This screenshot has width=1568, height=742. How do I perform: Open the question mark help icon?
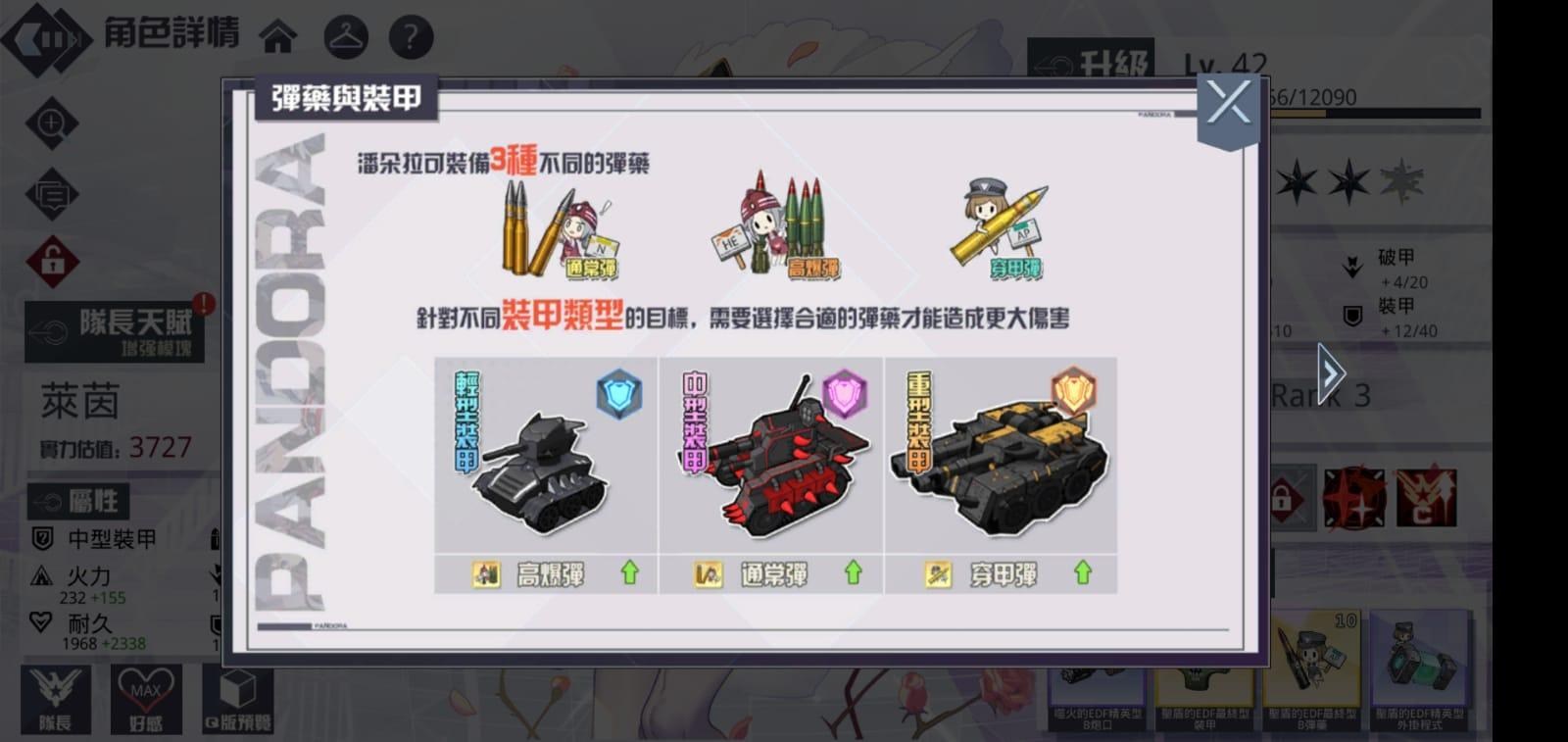click(x=411, y=37)
